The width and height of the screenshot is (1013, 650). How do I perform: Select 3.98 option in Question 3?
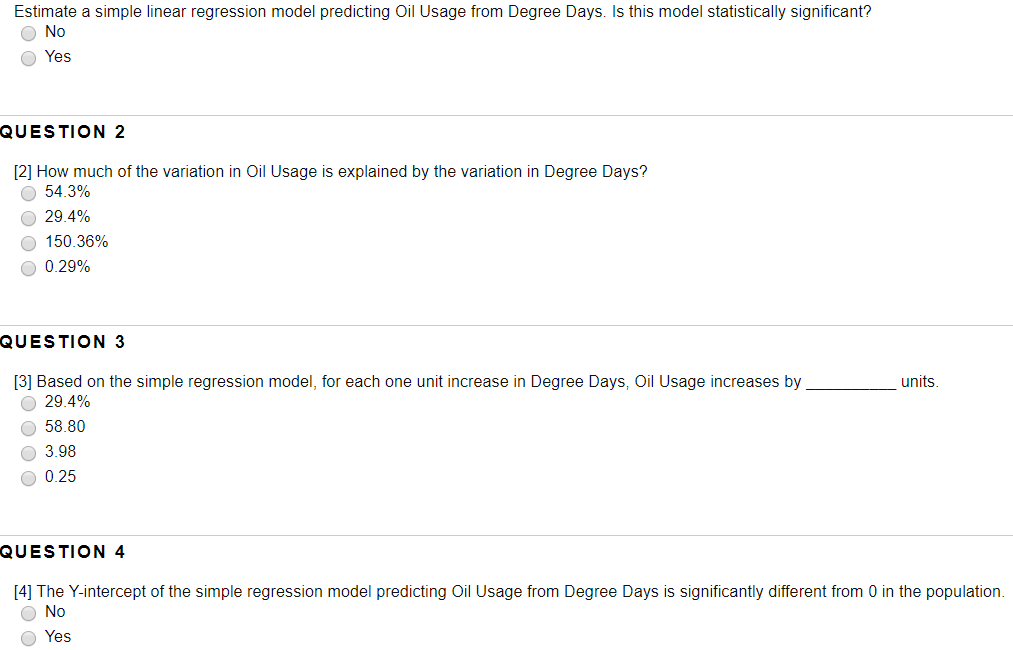click(28, 453)
